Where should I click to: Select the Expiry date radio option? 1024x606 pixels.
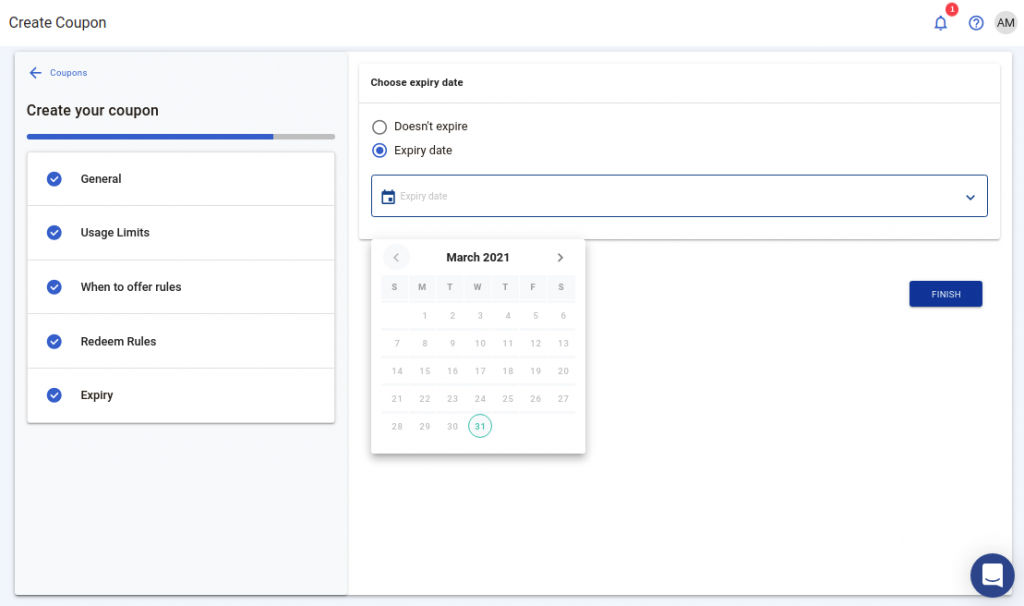click(x=379, y=150)
